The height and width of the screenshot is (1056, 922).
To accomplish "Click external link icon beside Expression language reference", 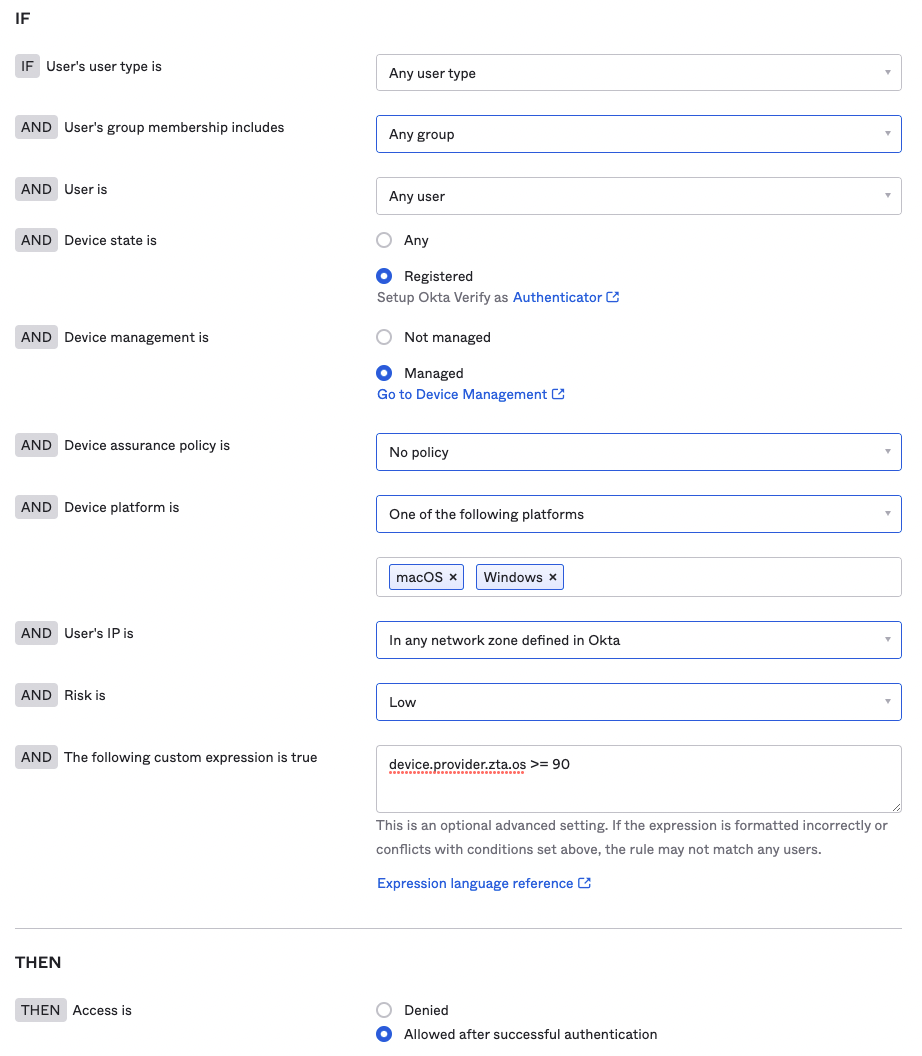I will click(x=584, y=883).
